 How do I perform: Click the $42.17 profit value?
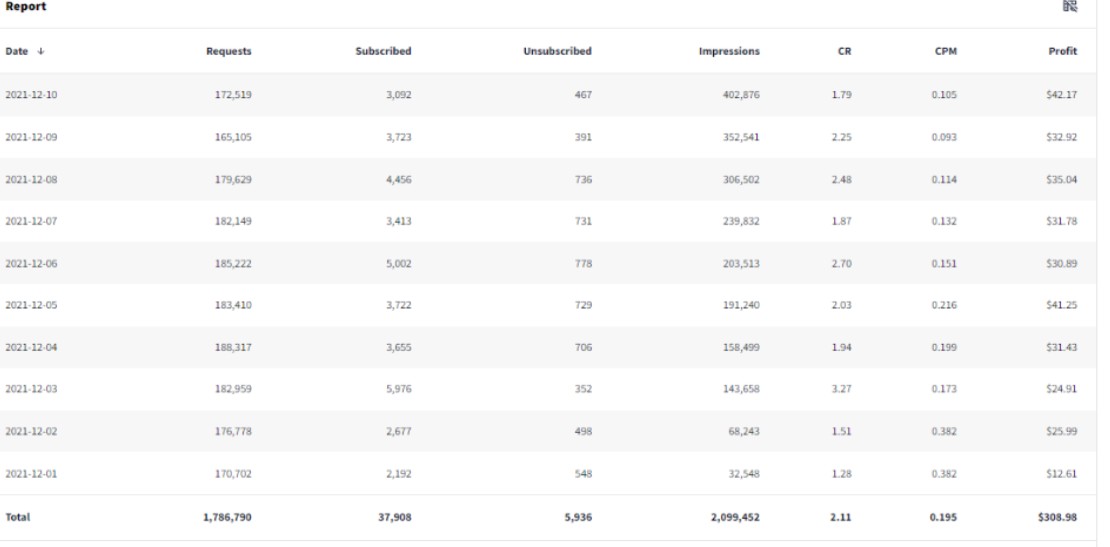tap(1061, 94)
